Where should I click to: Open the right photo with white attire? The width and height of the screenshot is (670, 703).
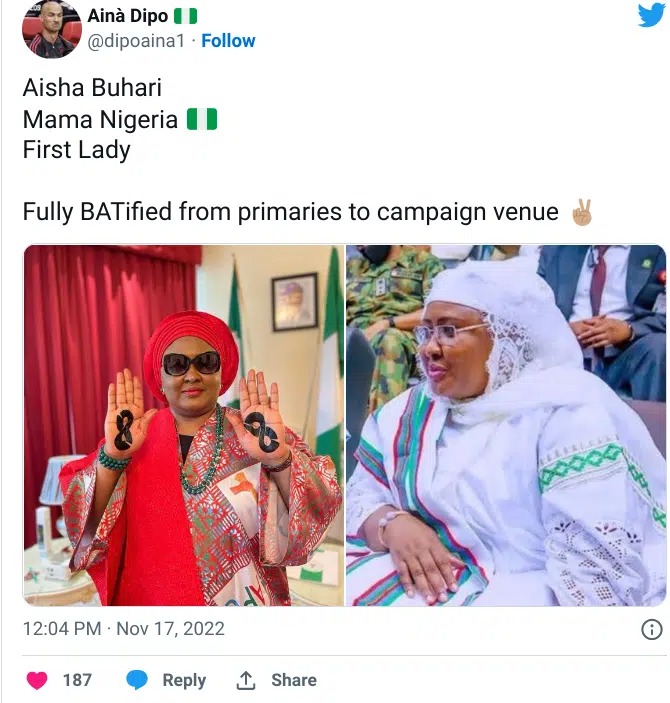click(505, 425)
